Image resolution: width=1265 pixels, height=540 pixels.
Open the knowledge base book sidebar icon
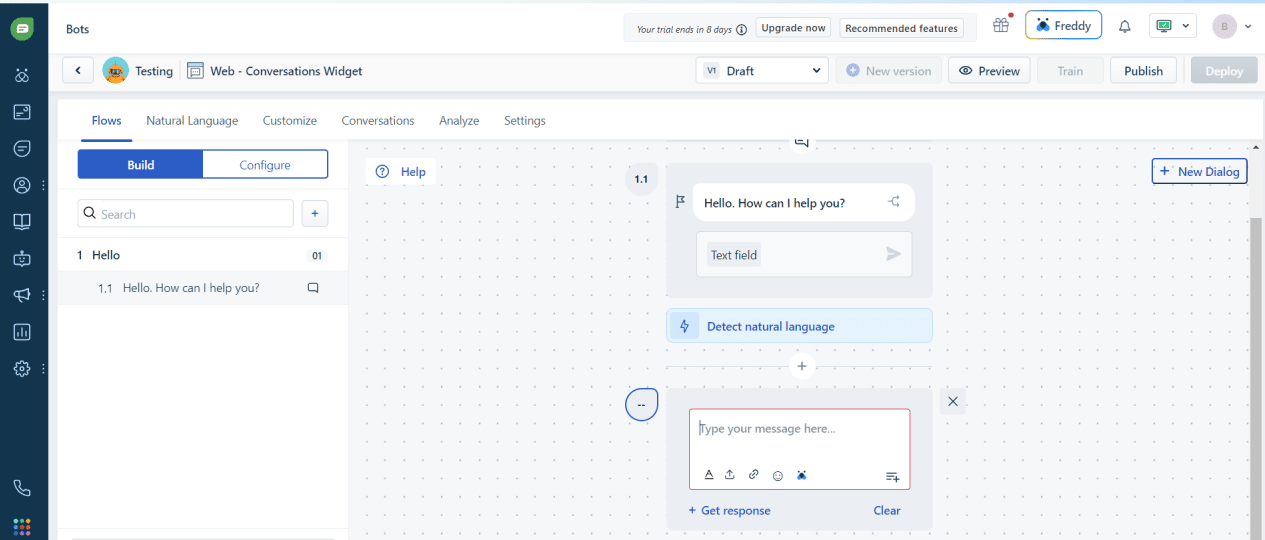(x=22, y=222)
